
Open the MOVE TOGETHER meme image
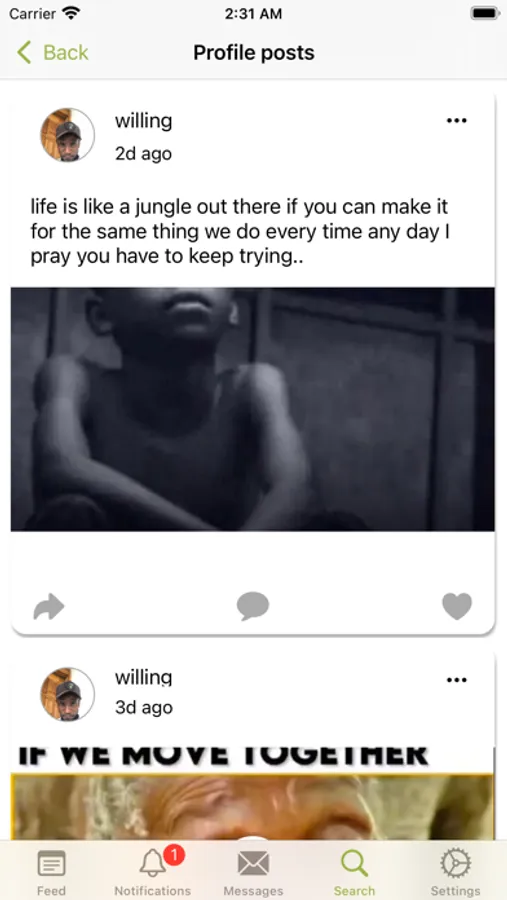(x=253, y=793)
